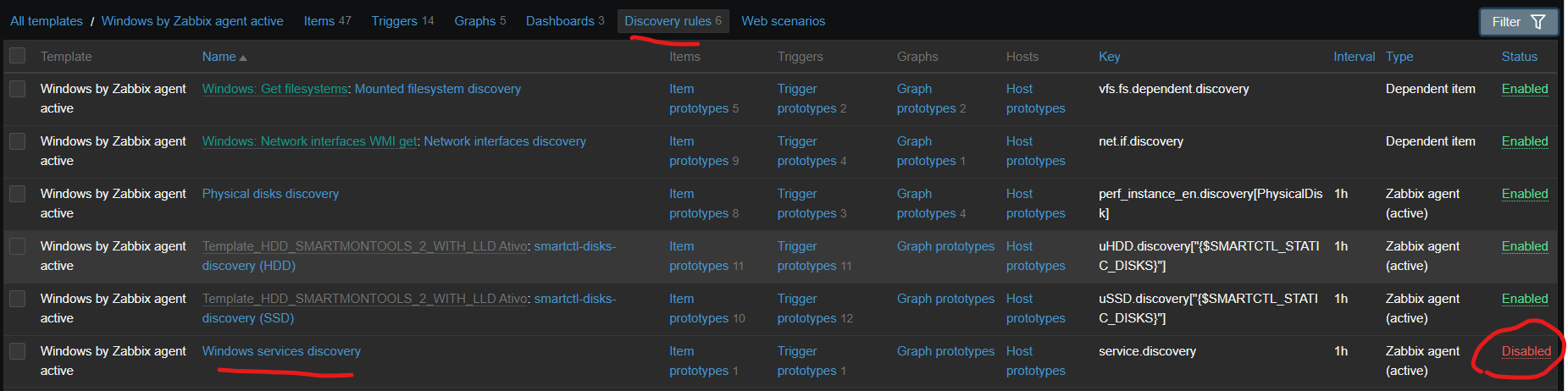Viewport: 1568px width, 391px height.
Task: Sort rules by Interval column header
Action: [1354, 57]
